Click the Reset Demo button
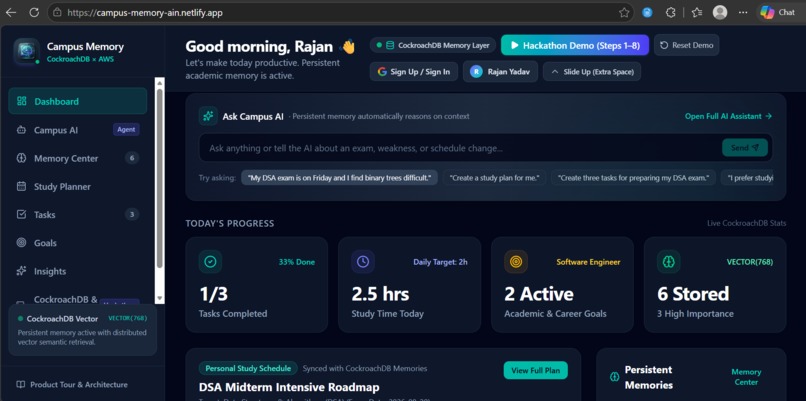This screenshot has height=401, width=806. pyautogui.click(x=687, y=45)
